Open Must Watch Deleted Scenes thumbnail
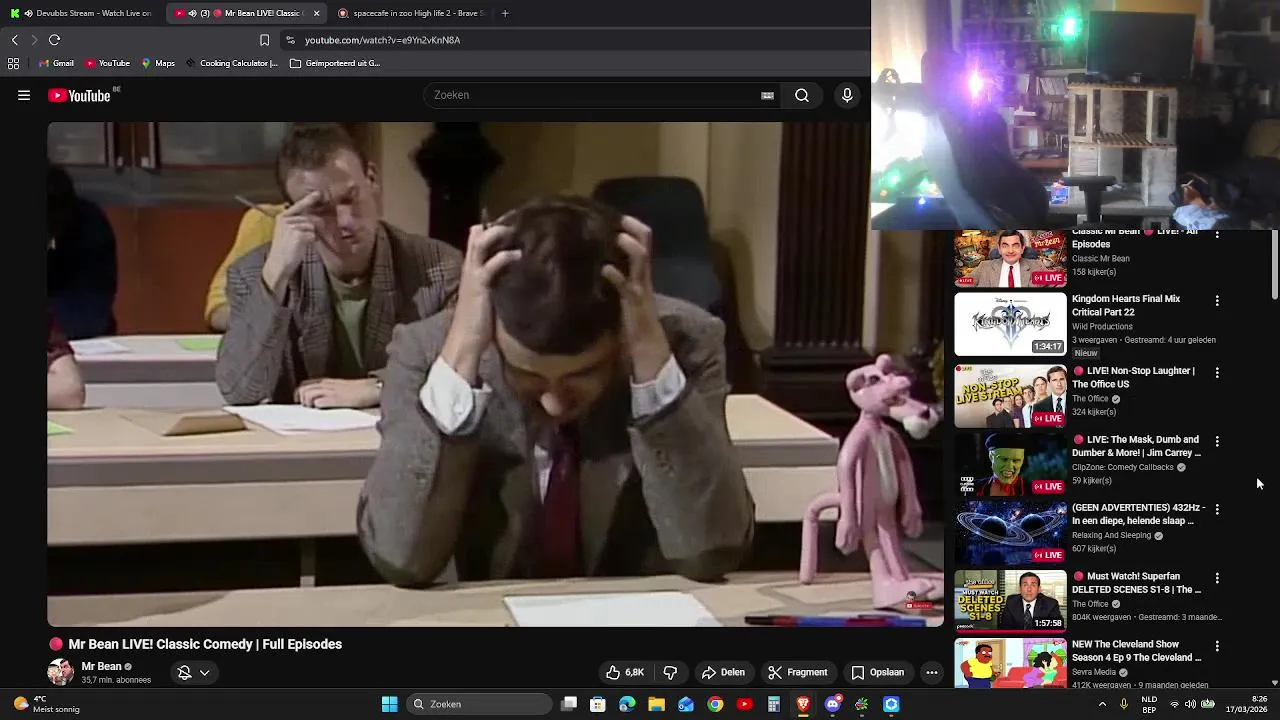This screenshot has width=1280, height=720. click(x=1010, y=601)
